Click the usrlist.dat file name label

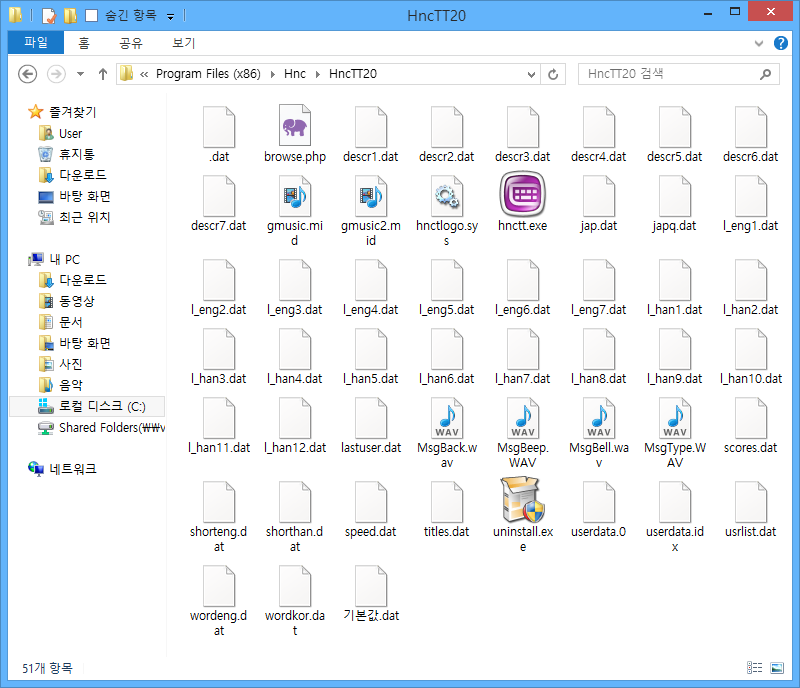click(751, 531)
